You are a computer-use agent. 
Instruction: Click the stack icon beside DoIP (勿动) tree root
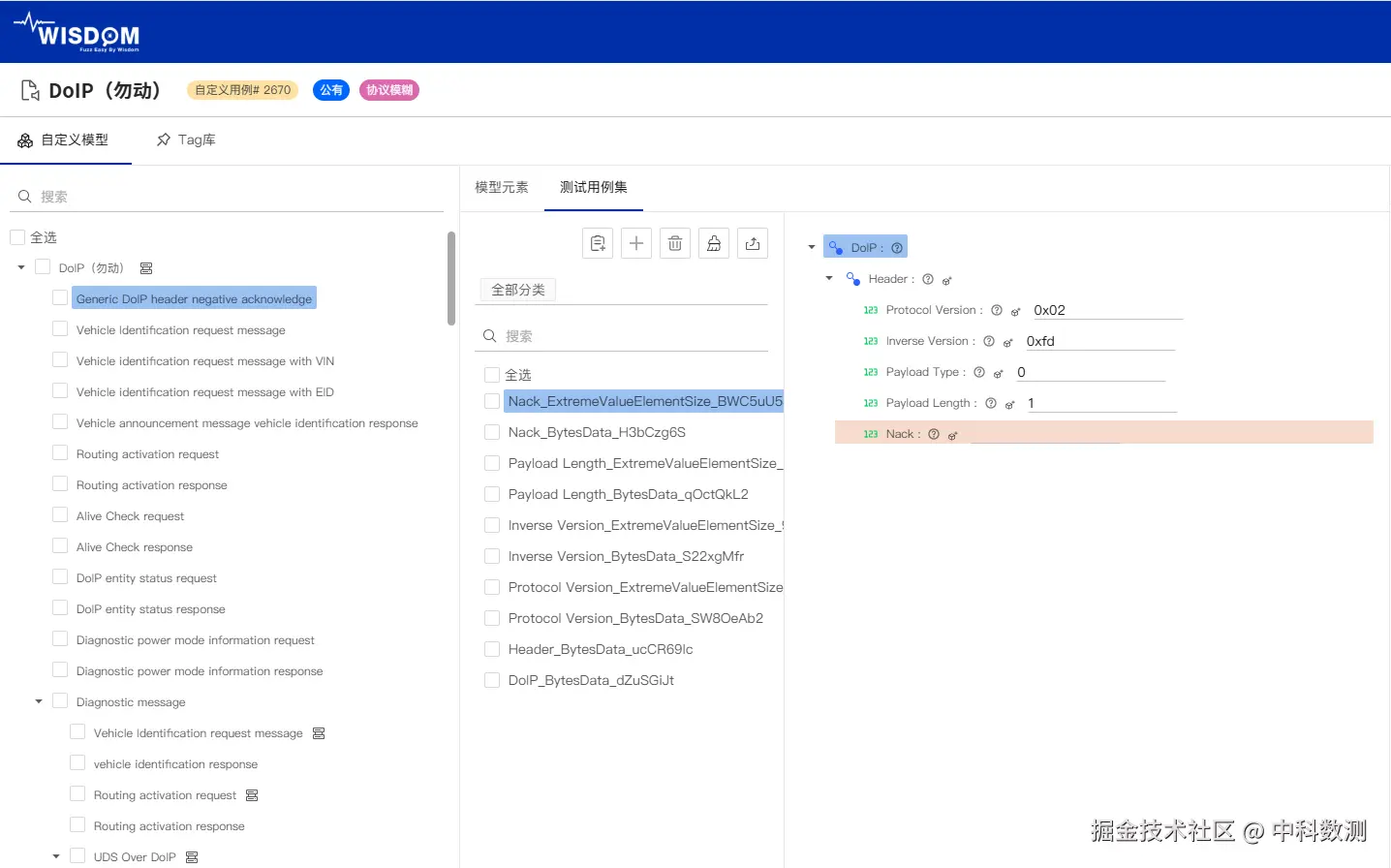tap(146, 268)
